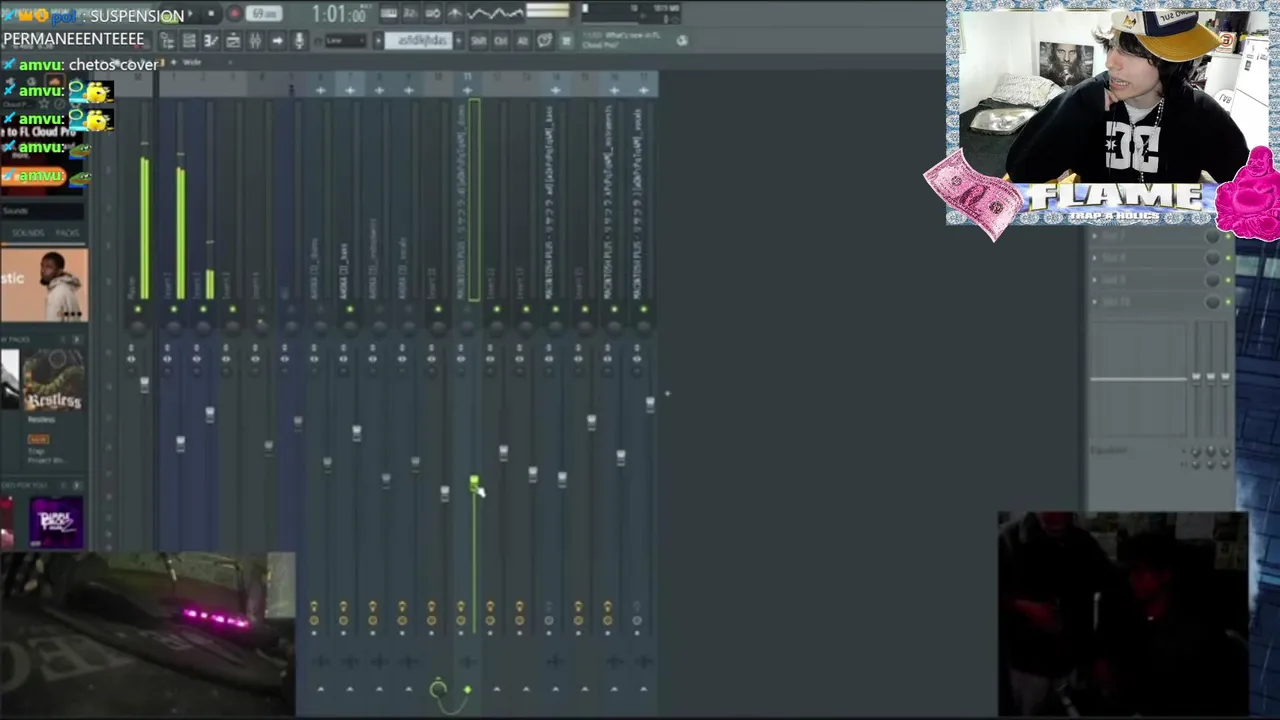
Task: Click the purple pack thumbnail
Action: pos(56,522)
